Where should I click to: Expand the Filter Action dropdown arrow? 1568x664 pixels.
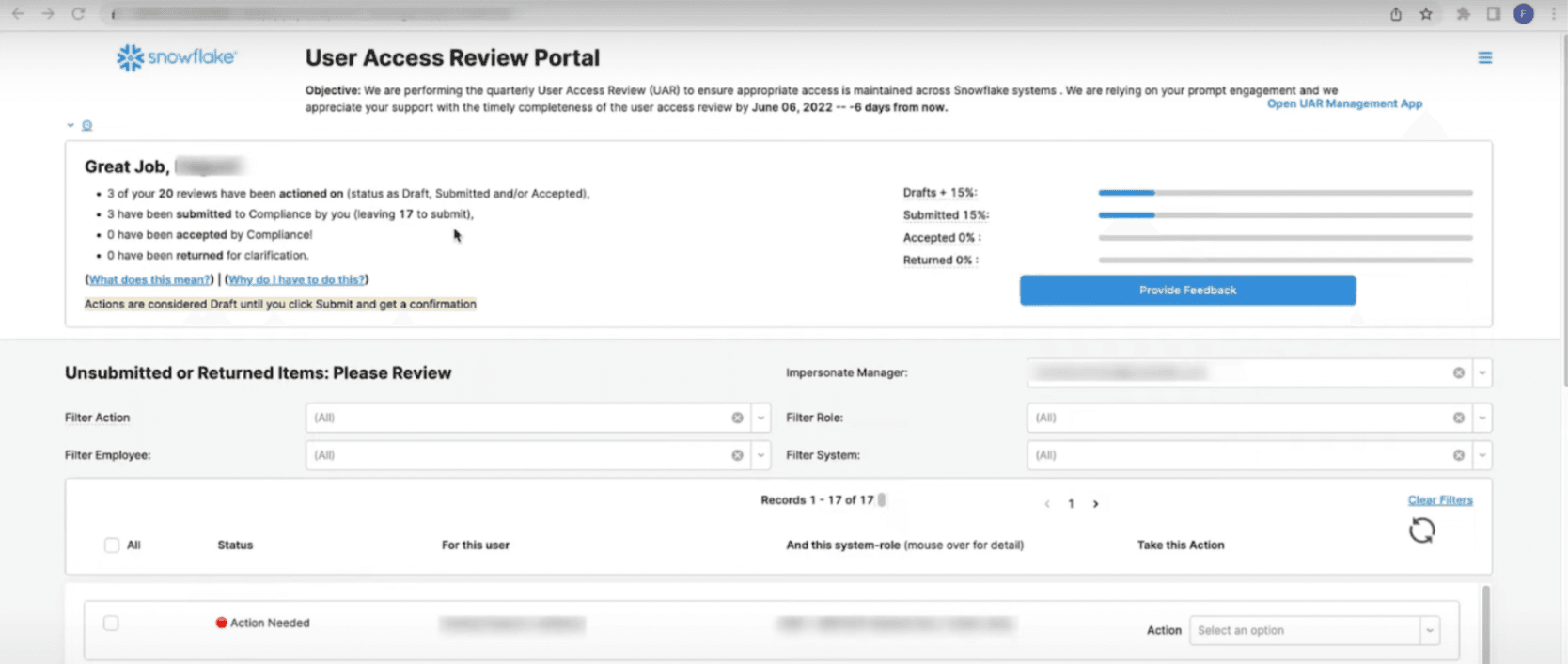pos(760,418)
